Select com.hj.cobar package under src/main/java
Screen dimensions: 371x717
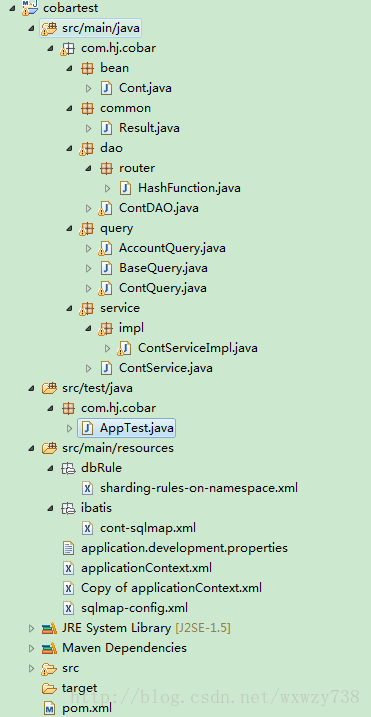118,48
